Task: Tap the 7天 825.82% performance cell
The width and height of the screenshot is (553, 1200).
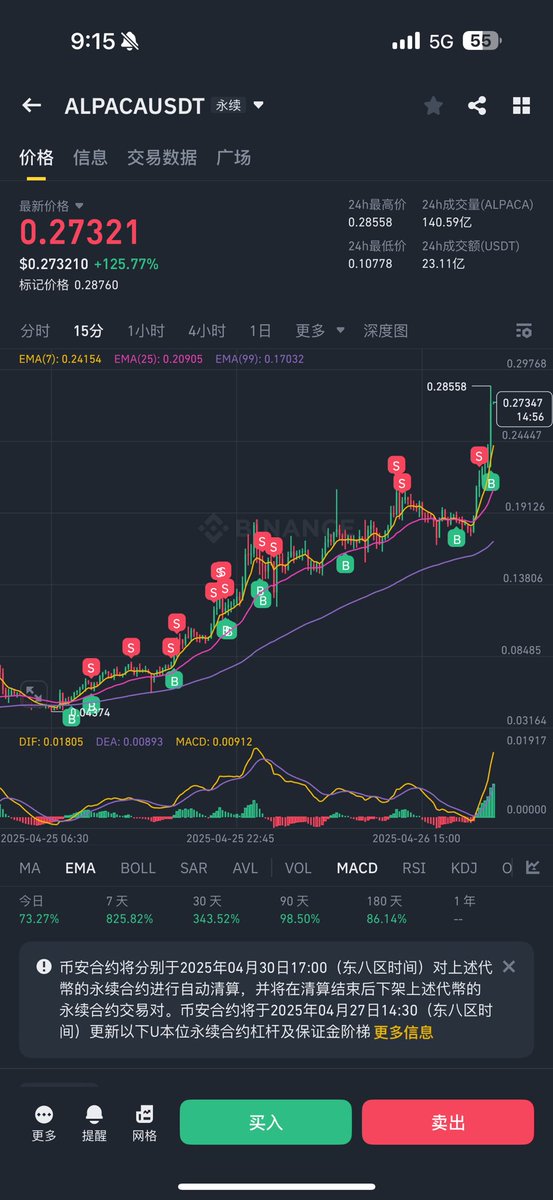Action: [x=131, y=910]
